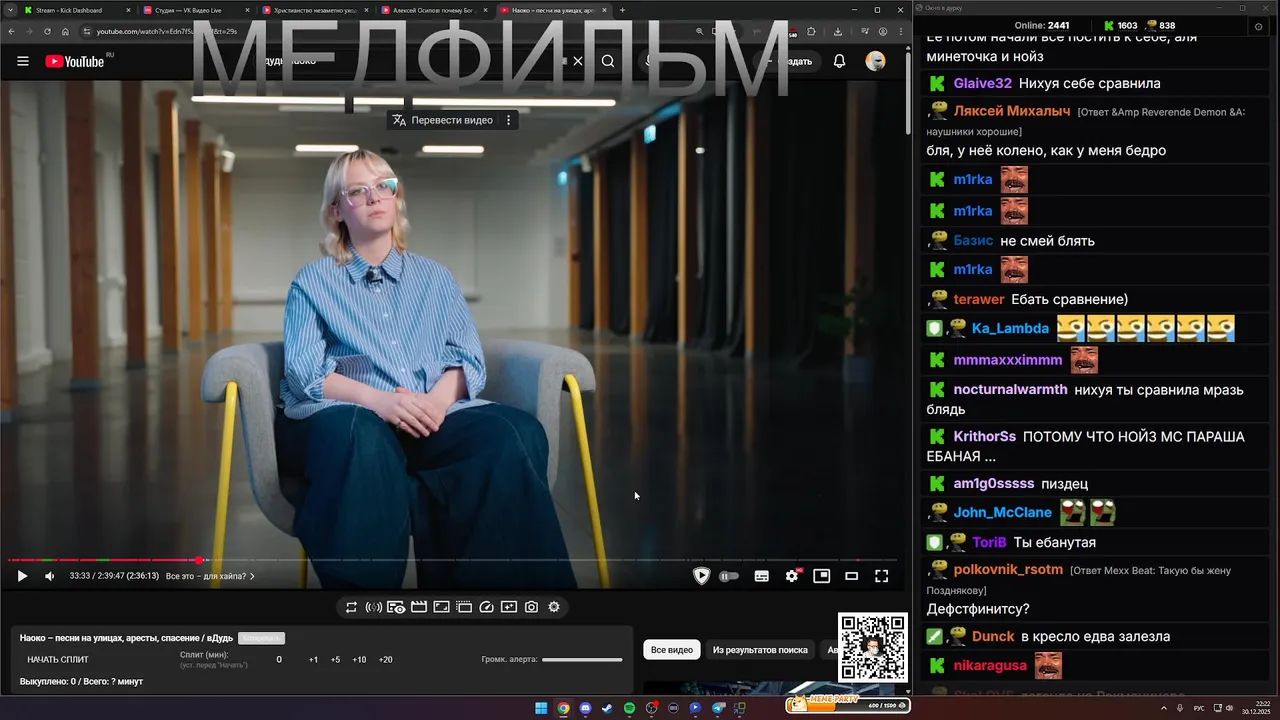Click username polkovnik_rsotm in chat
The width and height of the screenshot is (1280, 720).
(x=1008, y=570)
